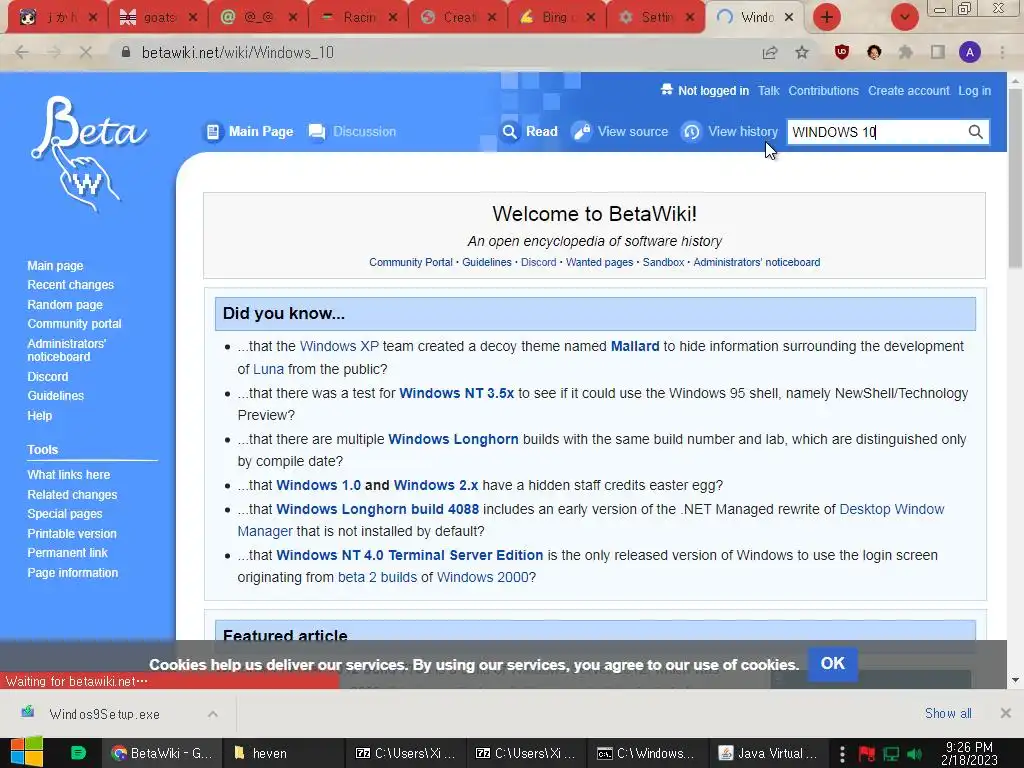Open the Main Page tab on wiki

(x=249, y=132)
